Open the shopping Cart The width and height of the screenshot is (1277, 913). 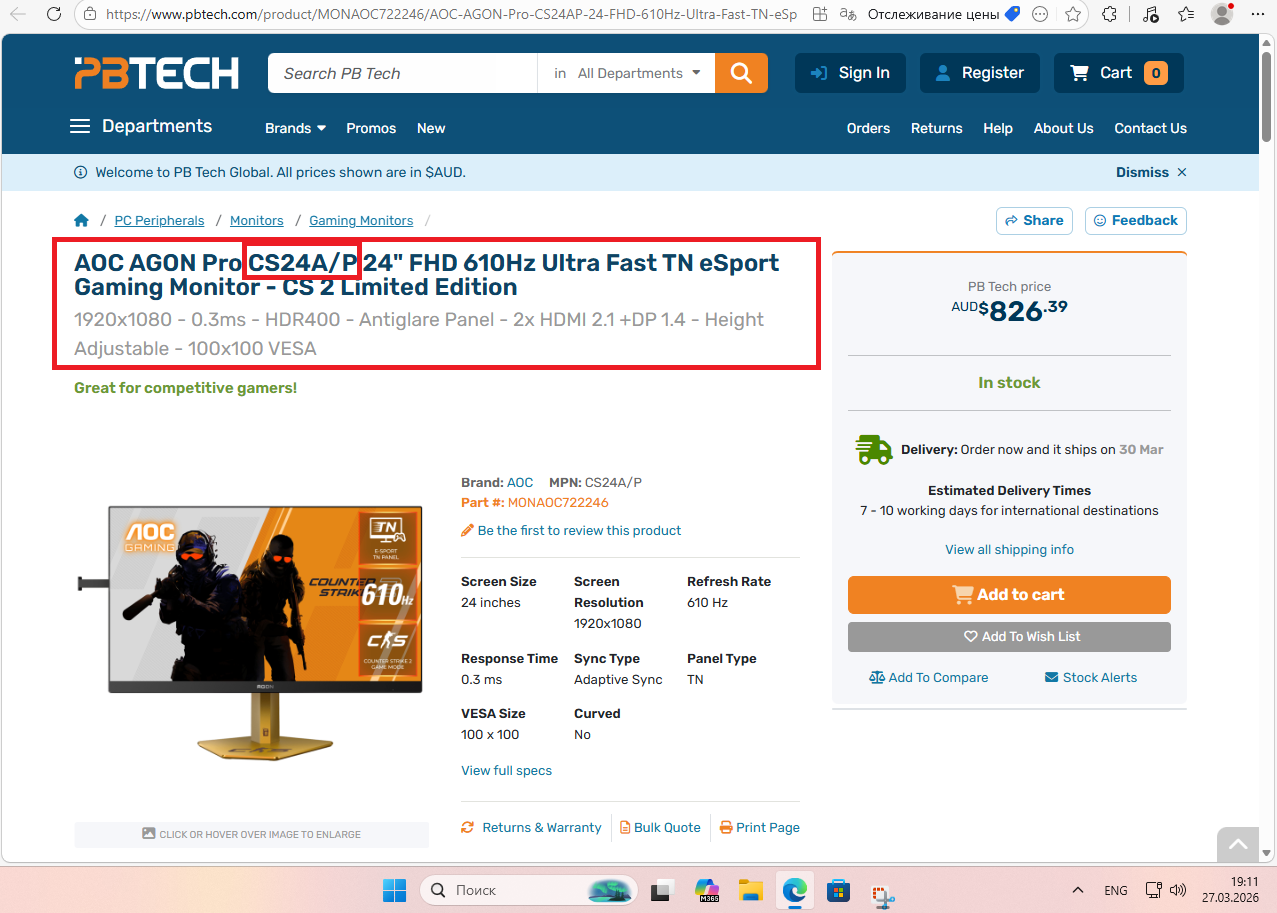point(1118,73)
